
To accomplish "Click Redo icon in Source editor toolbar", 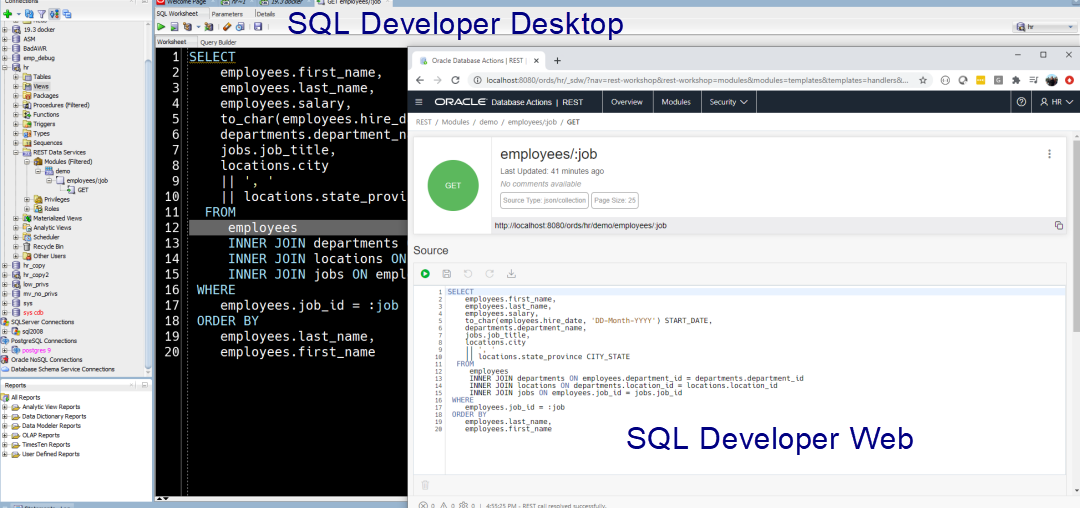I will (x=489, y=274).
